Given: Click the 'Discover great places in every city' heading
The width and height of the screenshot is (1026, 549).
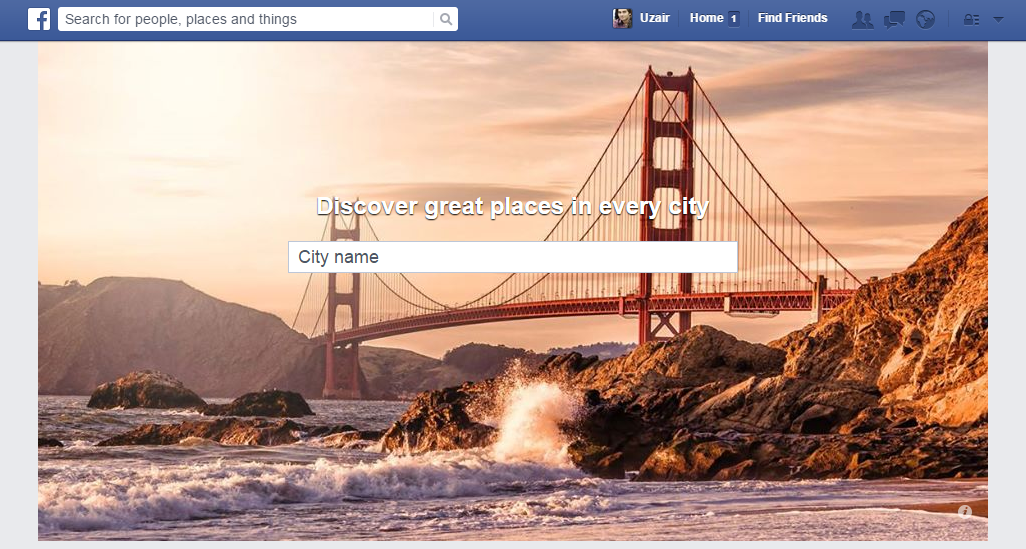Looking at the screenshot, I should point(512,207).
